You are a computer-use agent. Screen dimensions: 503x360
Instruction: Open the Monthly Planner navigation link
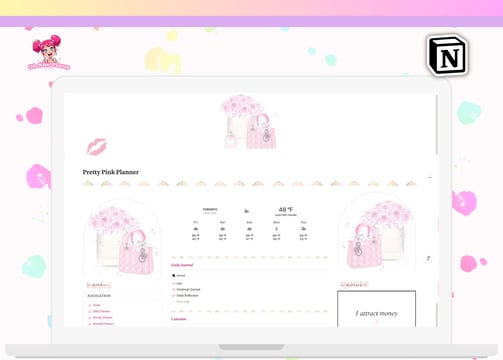tap(103, 324)
